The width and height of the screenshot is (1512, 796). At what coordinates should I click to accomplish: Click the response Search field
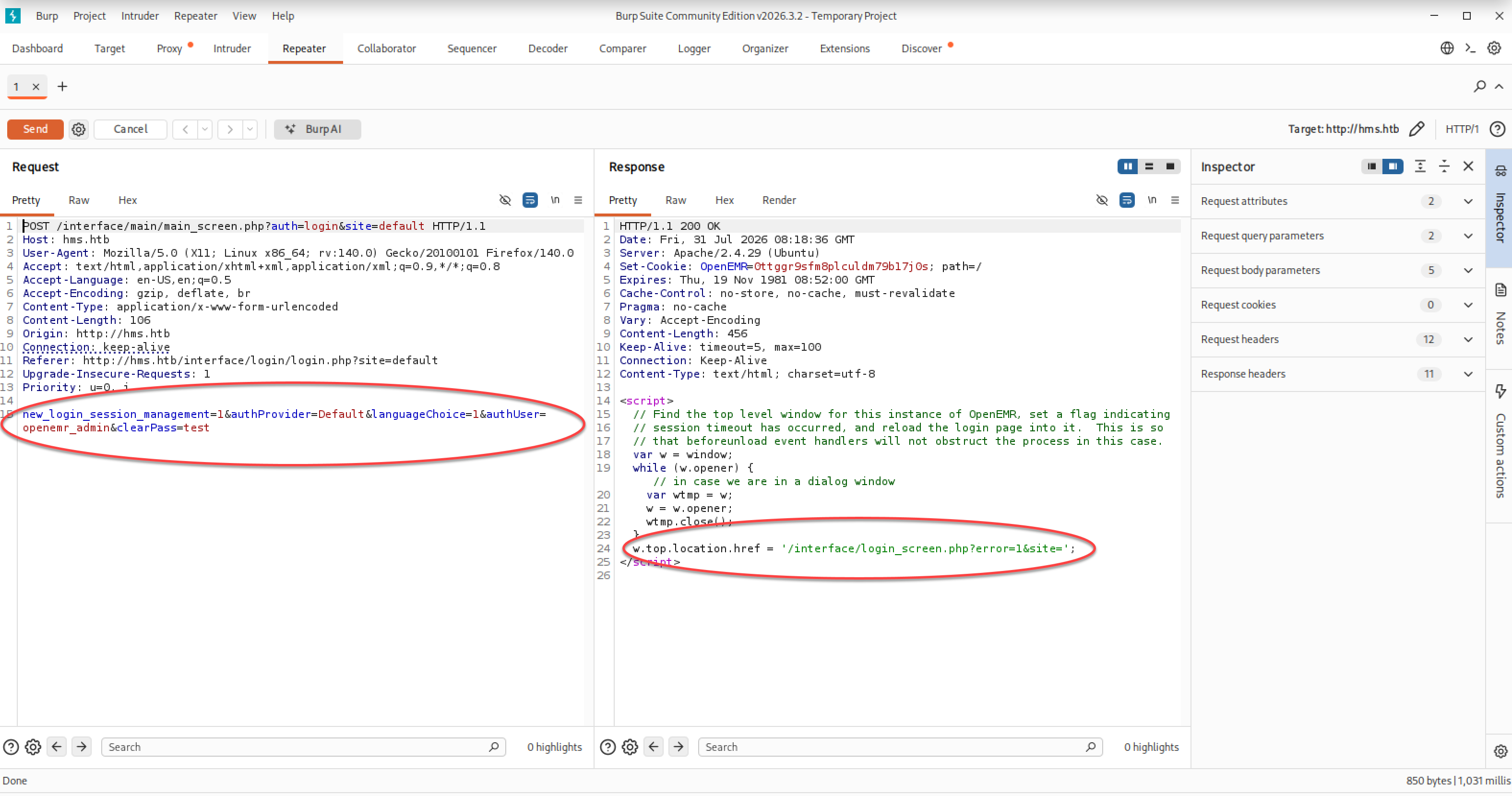(x=900, y=747)
